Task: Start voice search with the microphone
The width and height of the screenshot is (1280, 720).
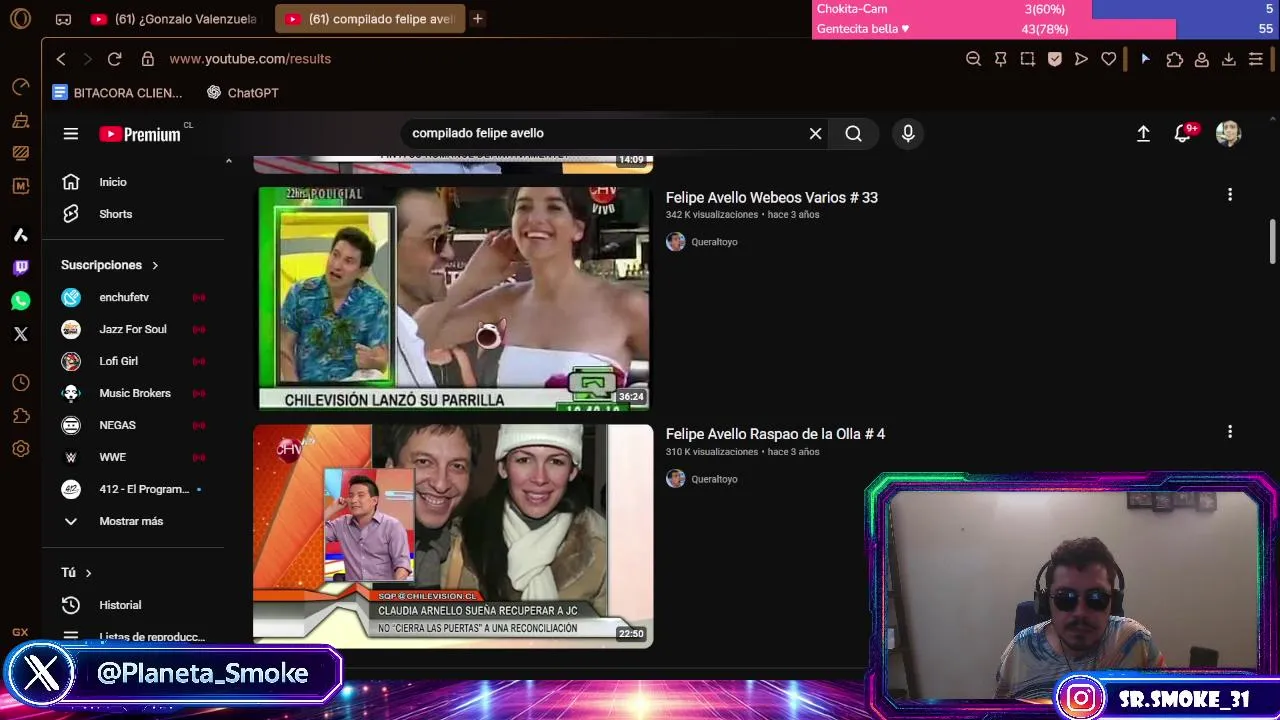Action: [908, 133]
